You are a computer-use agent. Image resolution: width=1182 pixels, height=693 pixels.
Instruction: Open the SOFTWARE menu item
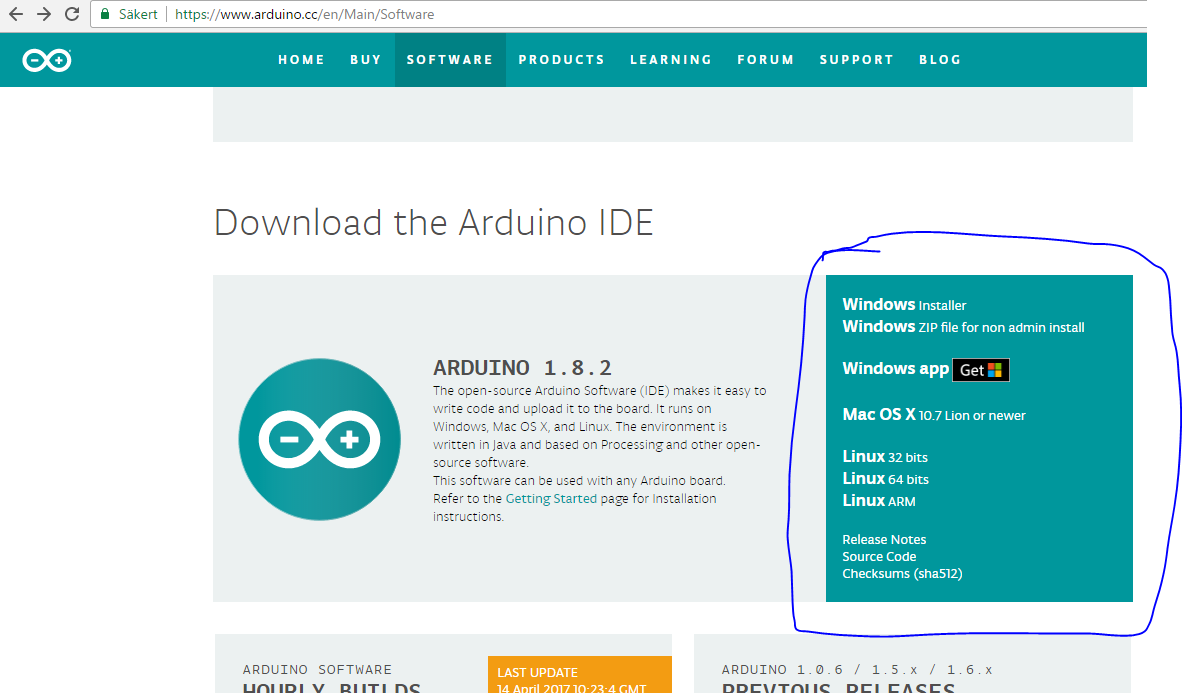(x=450, y=59)
